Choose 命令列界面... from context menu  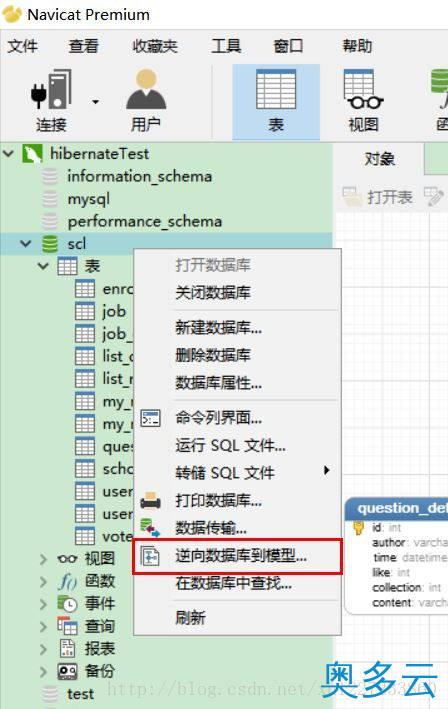[237, 418]
